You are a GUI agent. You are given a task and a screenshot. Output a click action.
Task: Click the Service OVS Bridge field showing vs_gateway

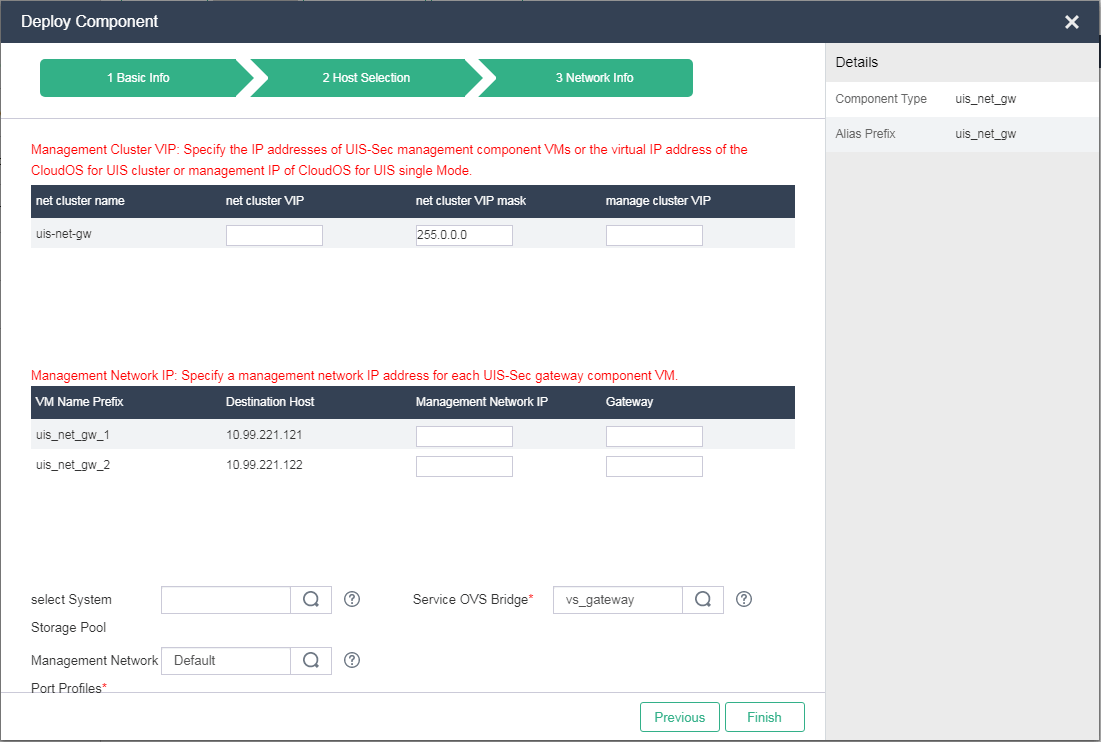[x=617, y=599]
